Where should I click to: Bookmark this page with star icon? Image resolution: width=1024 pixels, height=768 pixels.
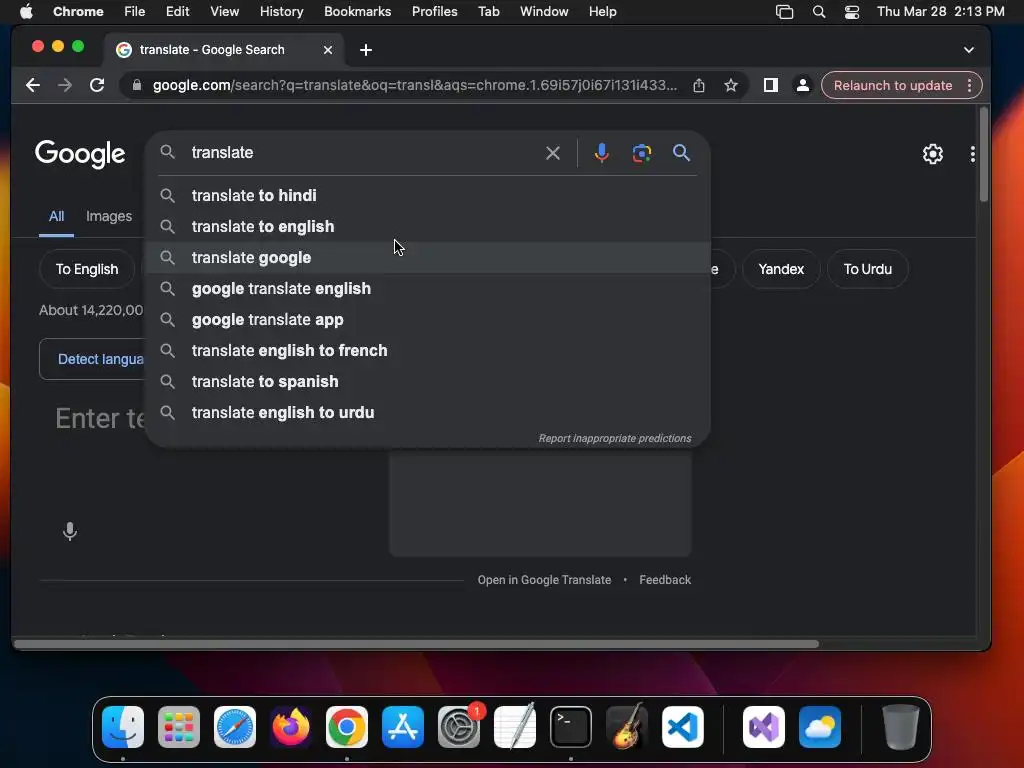[x=731, y=85]
